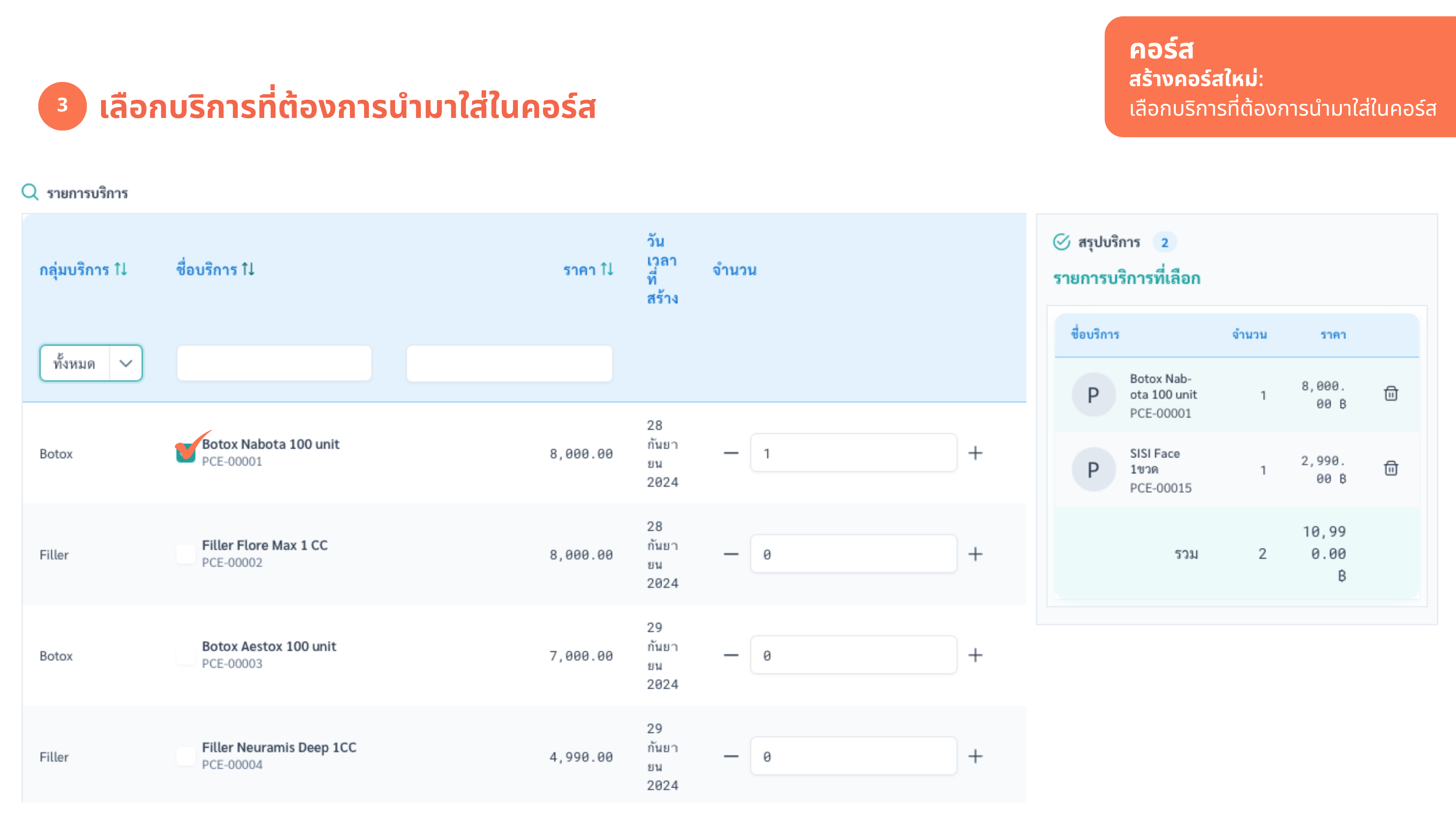Check the Botox Aestox 100 unit checkbox
This screenshot has height=819, width=1456.
185,655
